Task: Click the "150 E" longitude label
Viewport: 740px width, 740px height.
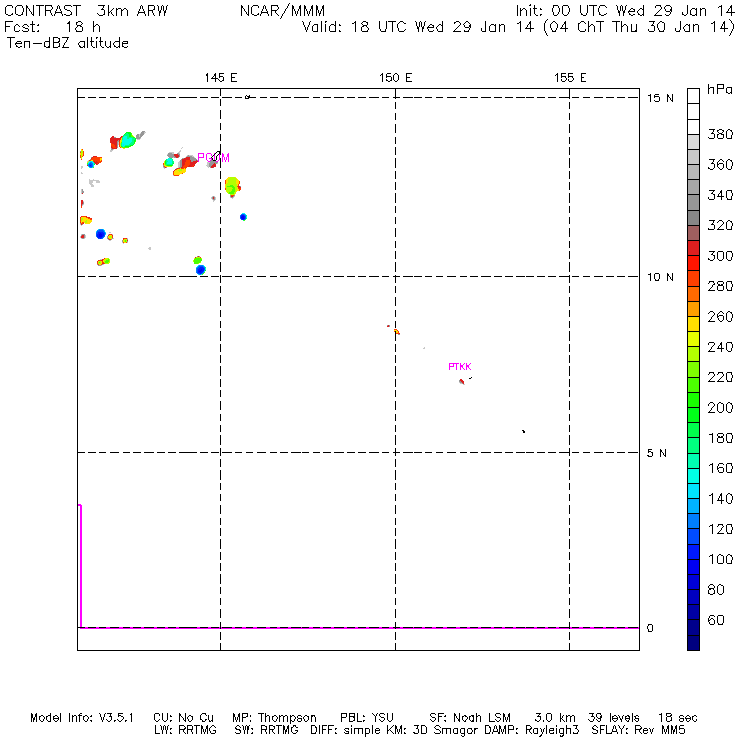Action: tap(395, 78)
